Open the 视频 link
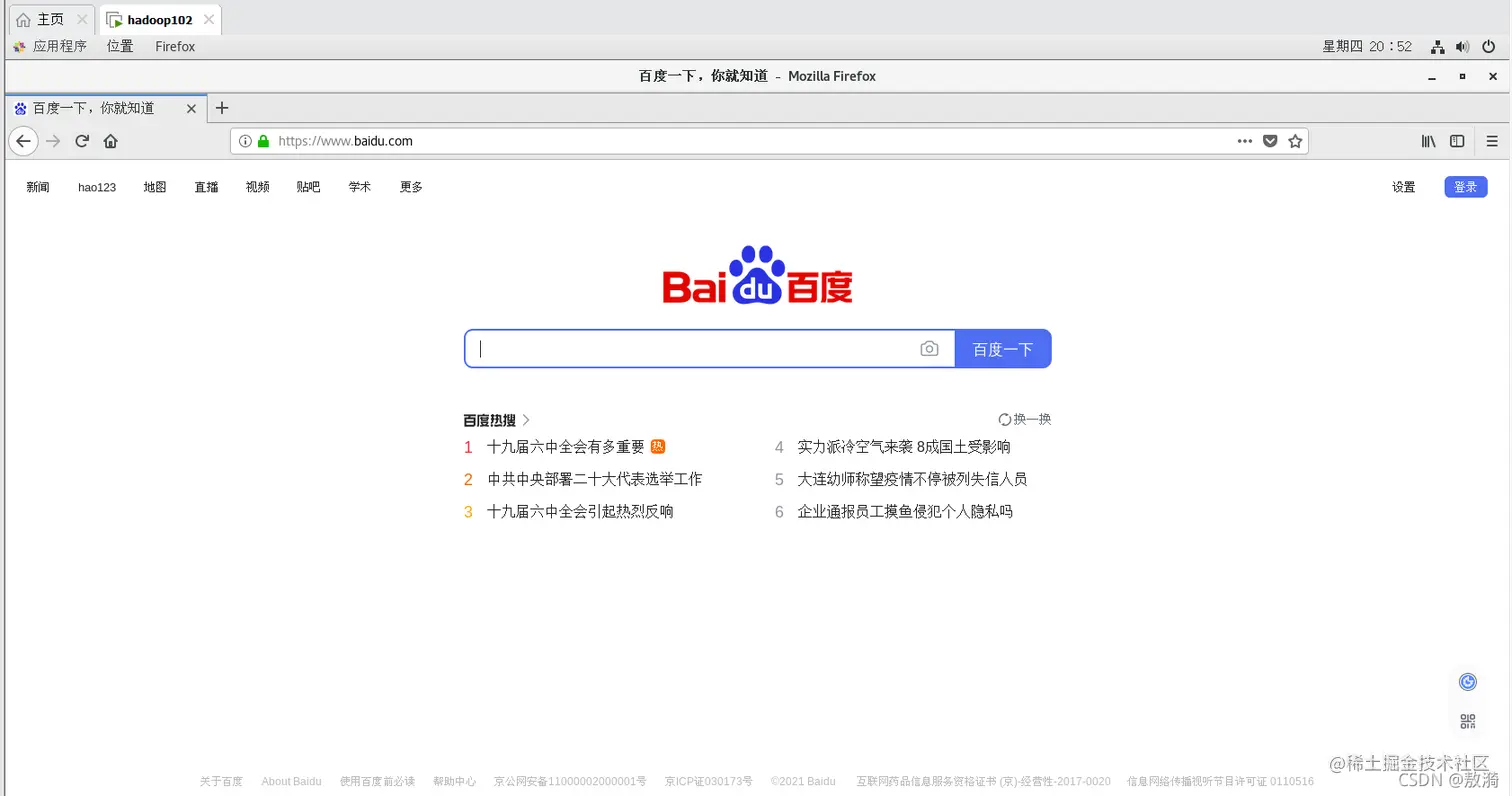The height and width of the screenshot is (796, 1512). pos(258,187)
